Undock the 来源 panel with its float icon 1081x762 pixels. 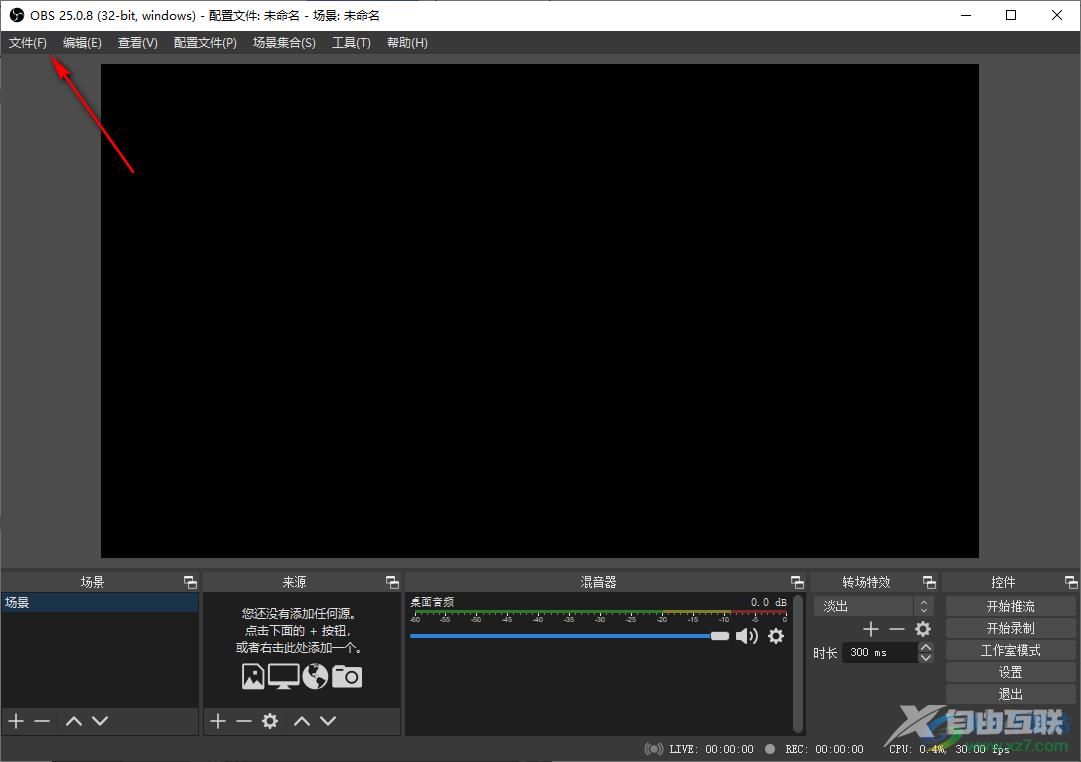click(392, 583)
